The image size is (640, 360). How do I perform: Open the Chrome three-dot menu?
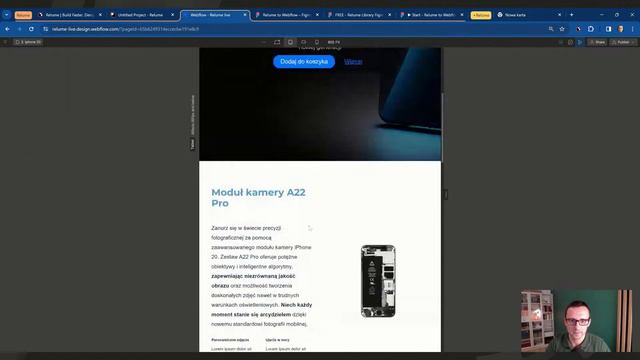[633, 29]
